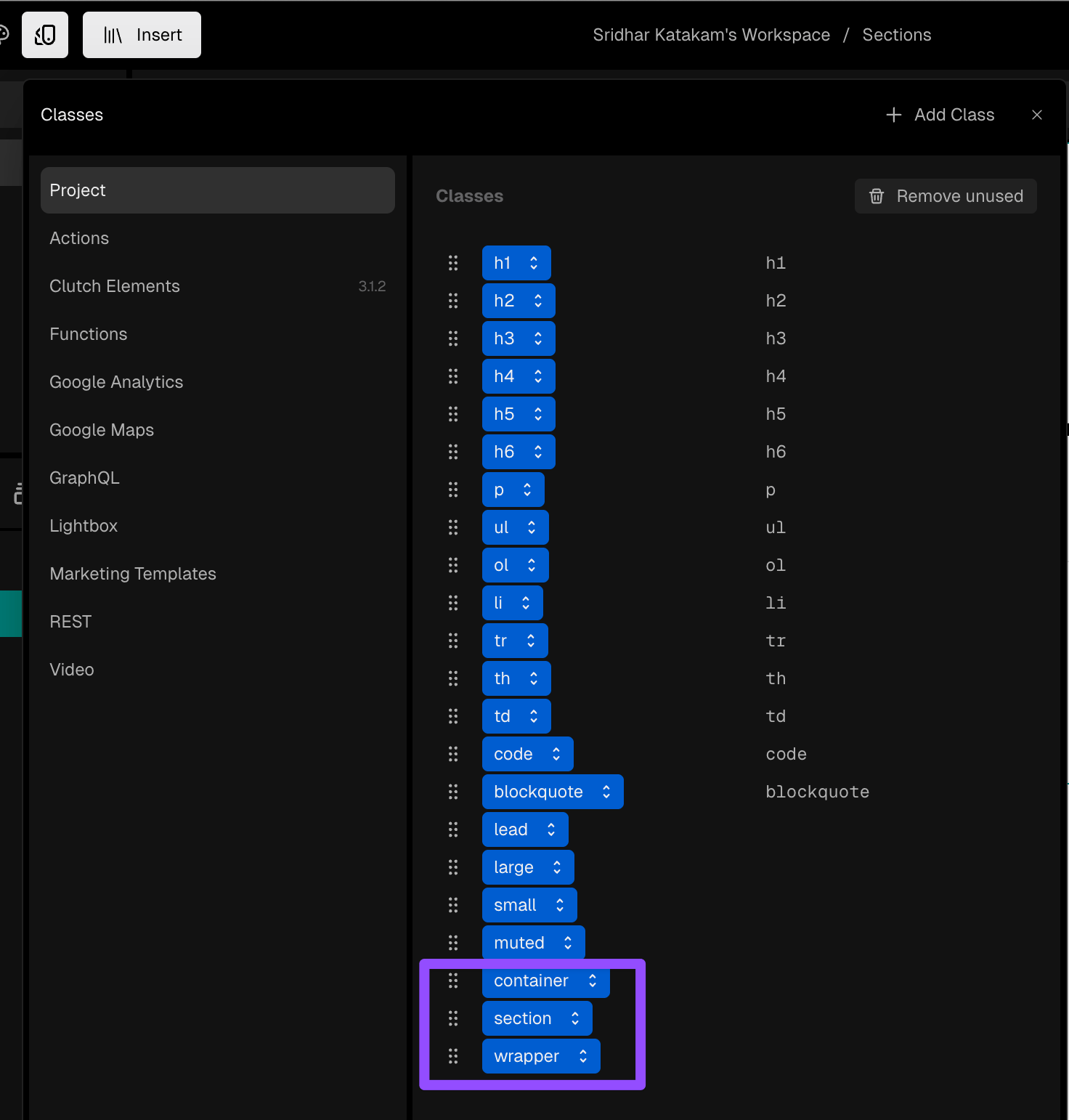Open the container class dropdown
This screenshot has height=1120, width=1069.
(546, 981)
